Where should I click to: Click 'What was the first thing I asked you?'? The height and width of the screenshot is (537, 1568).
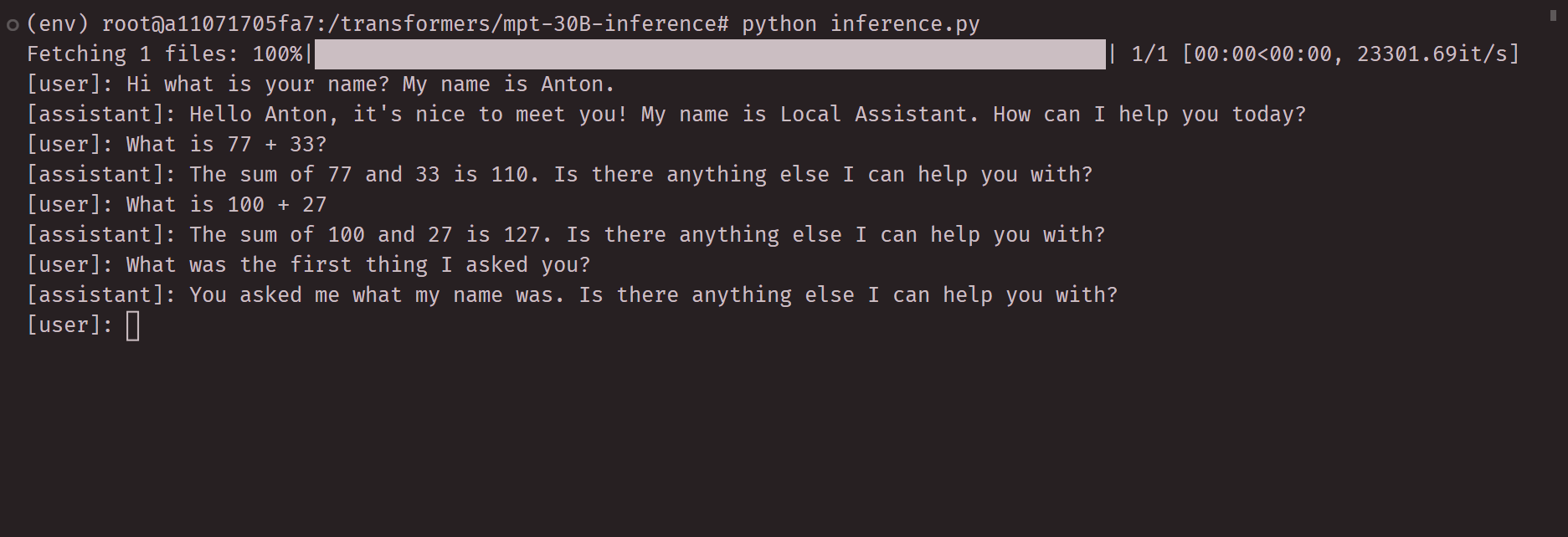tap(358, 265)
